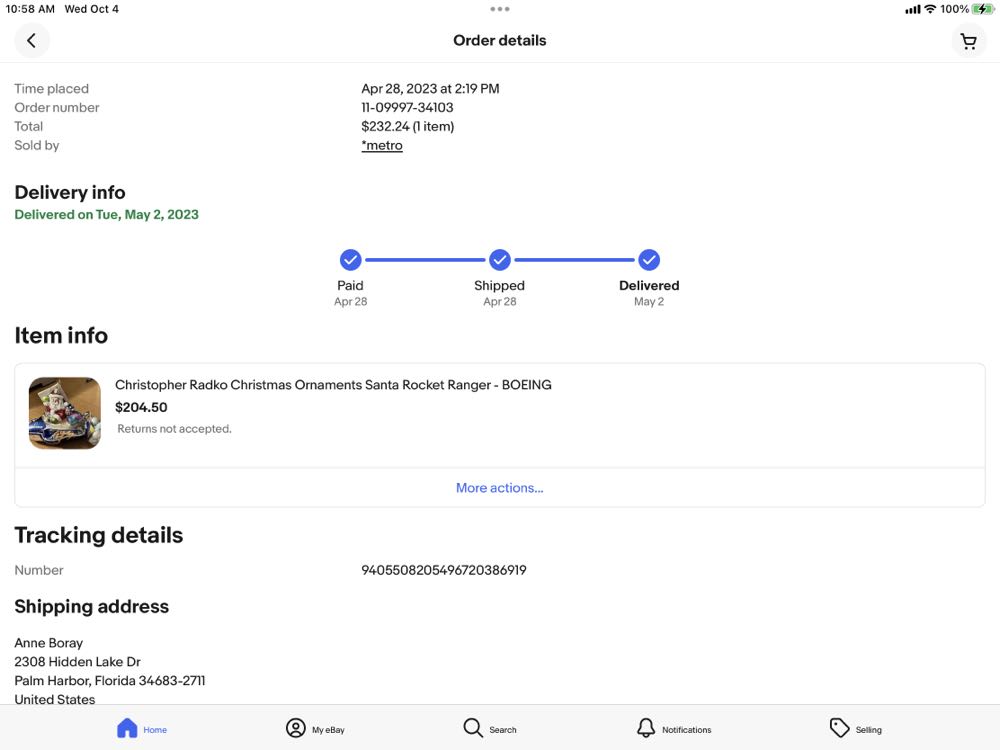1000x750 pixels.
Task: Tap the Delivered checkmark step
Action: click(649, 260)
